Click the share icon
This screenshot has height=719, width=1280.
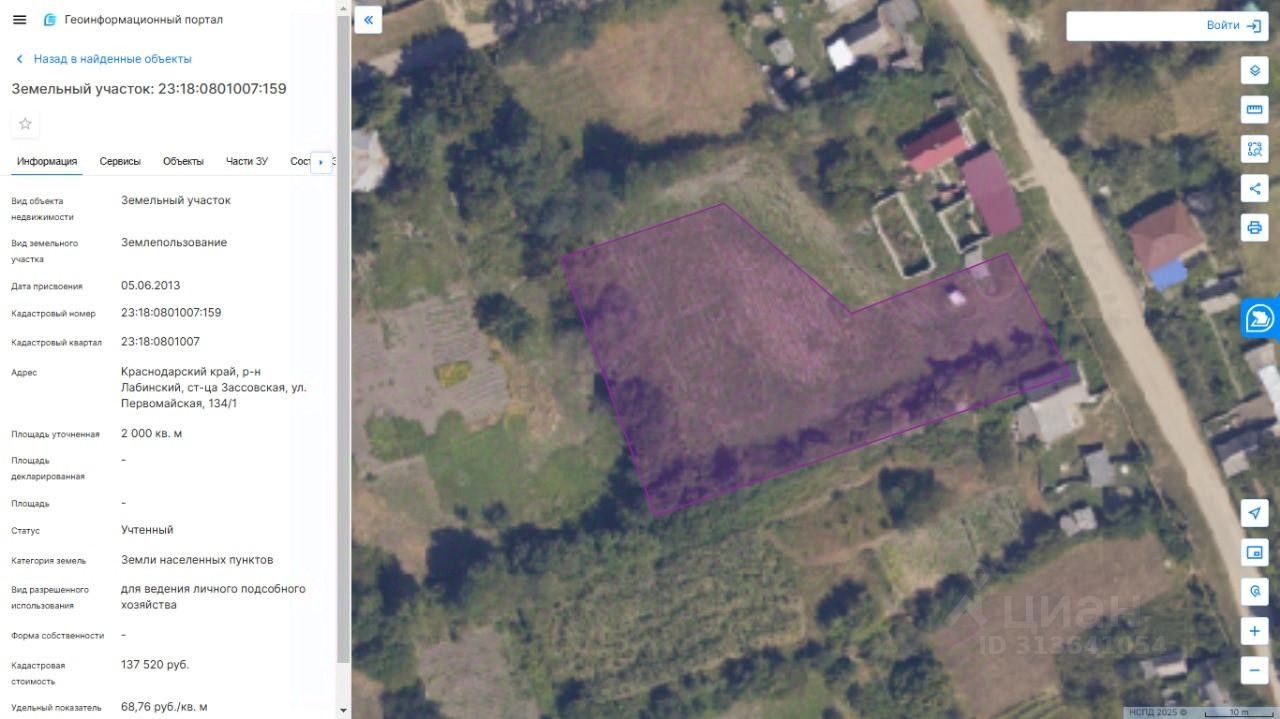(1254, 188)
